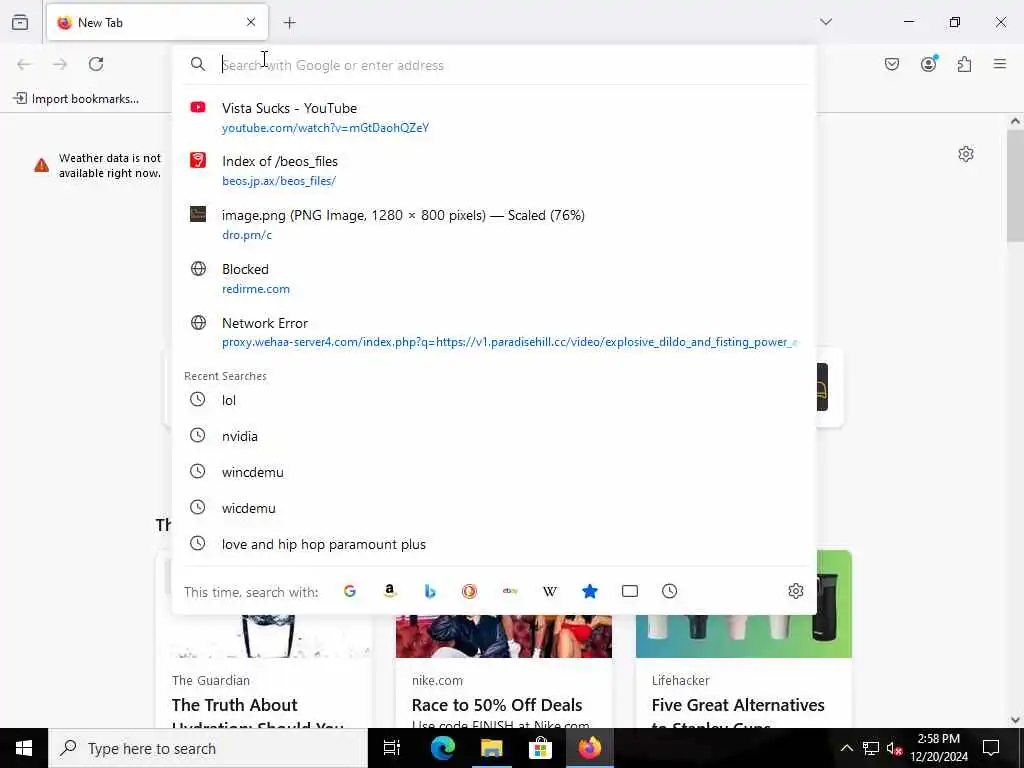Reload the current page

96,64
